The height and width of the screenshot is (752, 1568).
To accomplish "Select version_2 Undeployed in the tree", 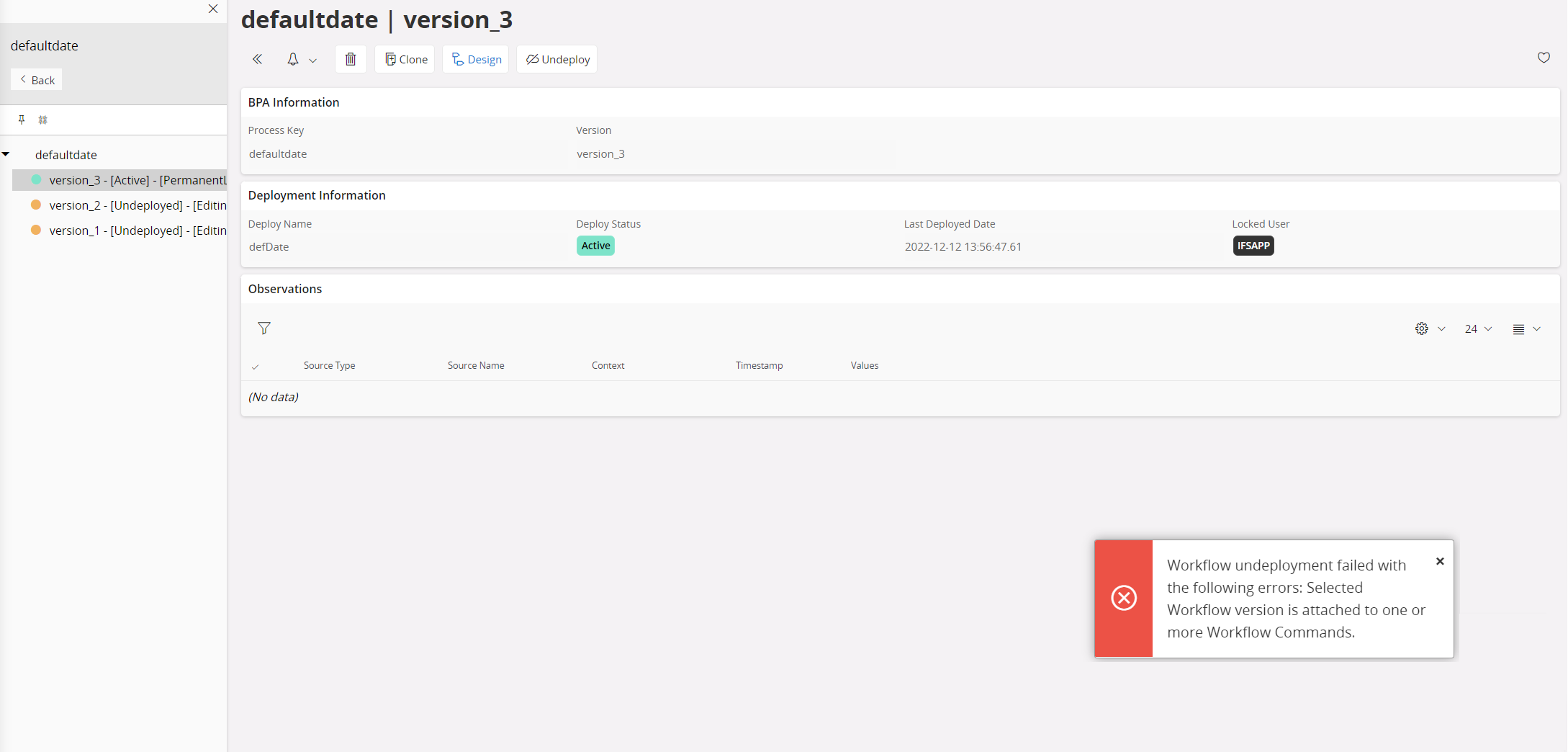I will click(x=137, y=205).
